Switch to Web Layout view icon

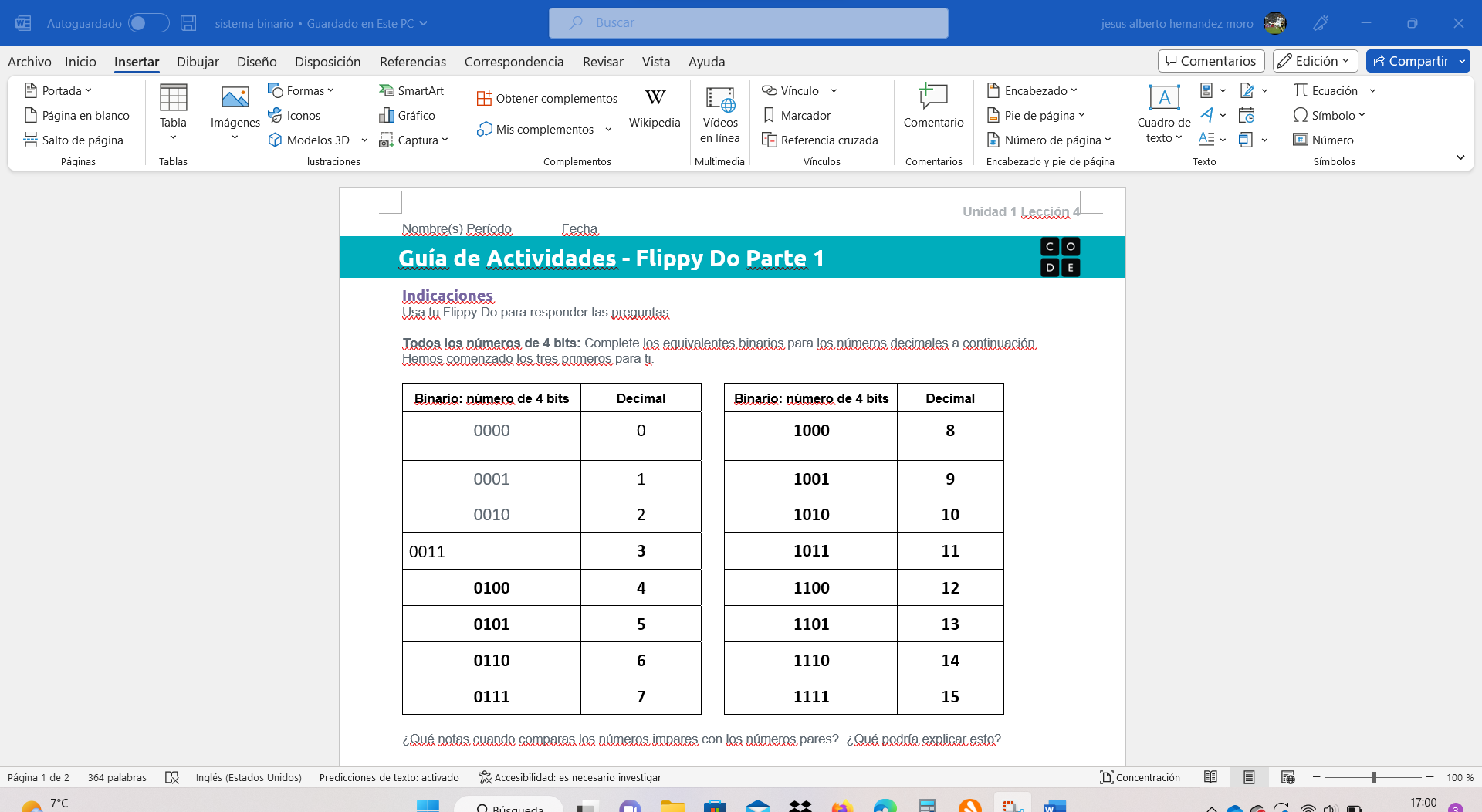[1287, 777]
